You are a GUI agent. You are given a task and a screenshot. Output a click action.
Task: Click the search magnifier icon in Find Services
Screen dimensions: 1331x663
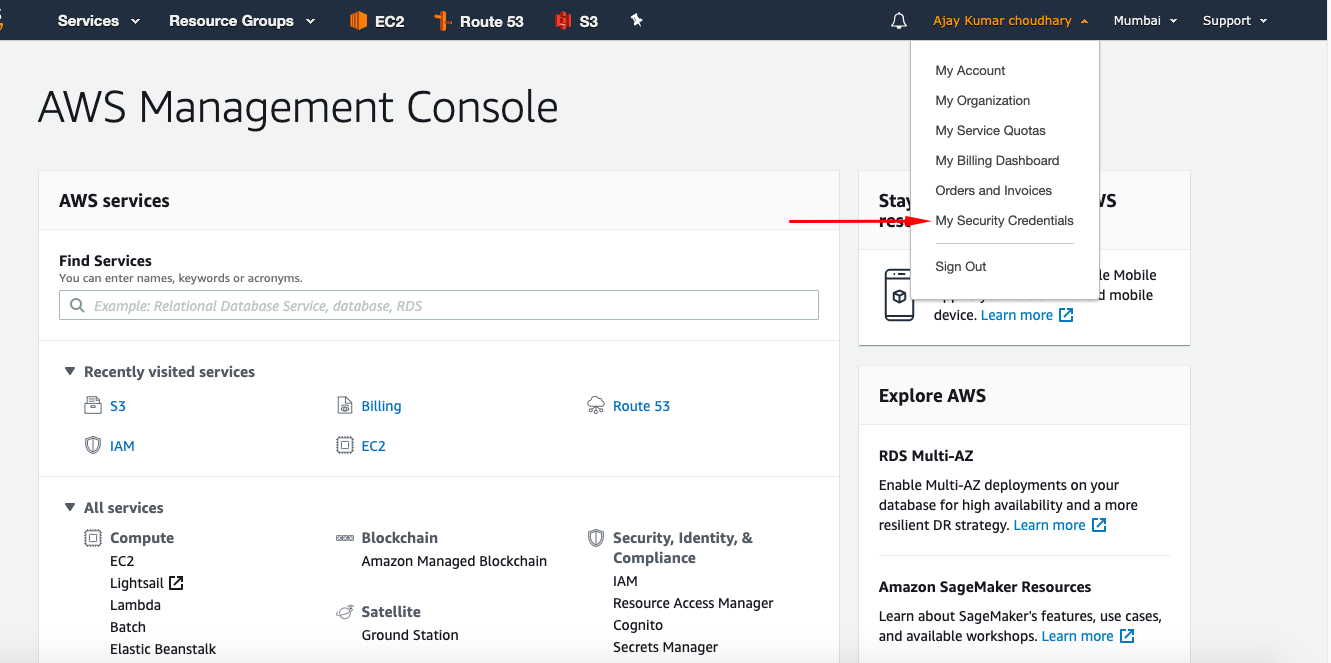[x=77, y=305]
